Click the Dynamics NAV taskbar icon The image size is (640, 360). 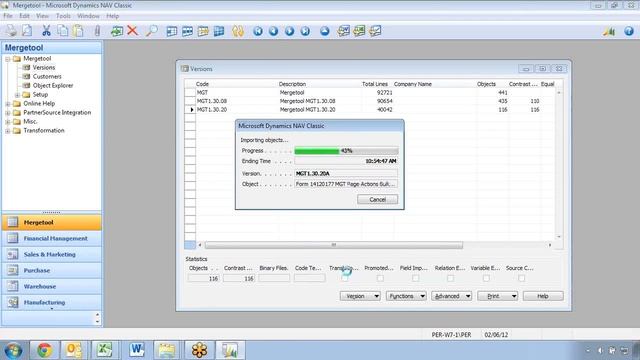coord(230,350)
